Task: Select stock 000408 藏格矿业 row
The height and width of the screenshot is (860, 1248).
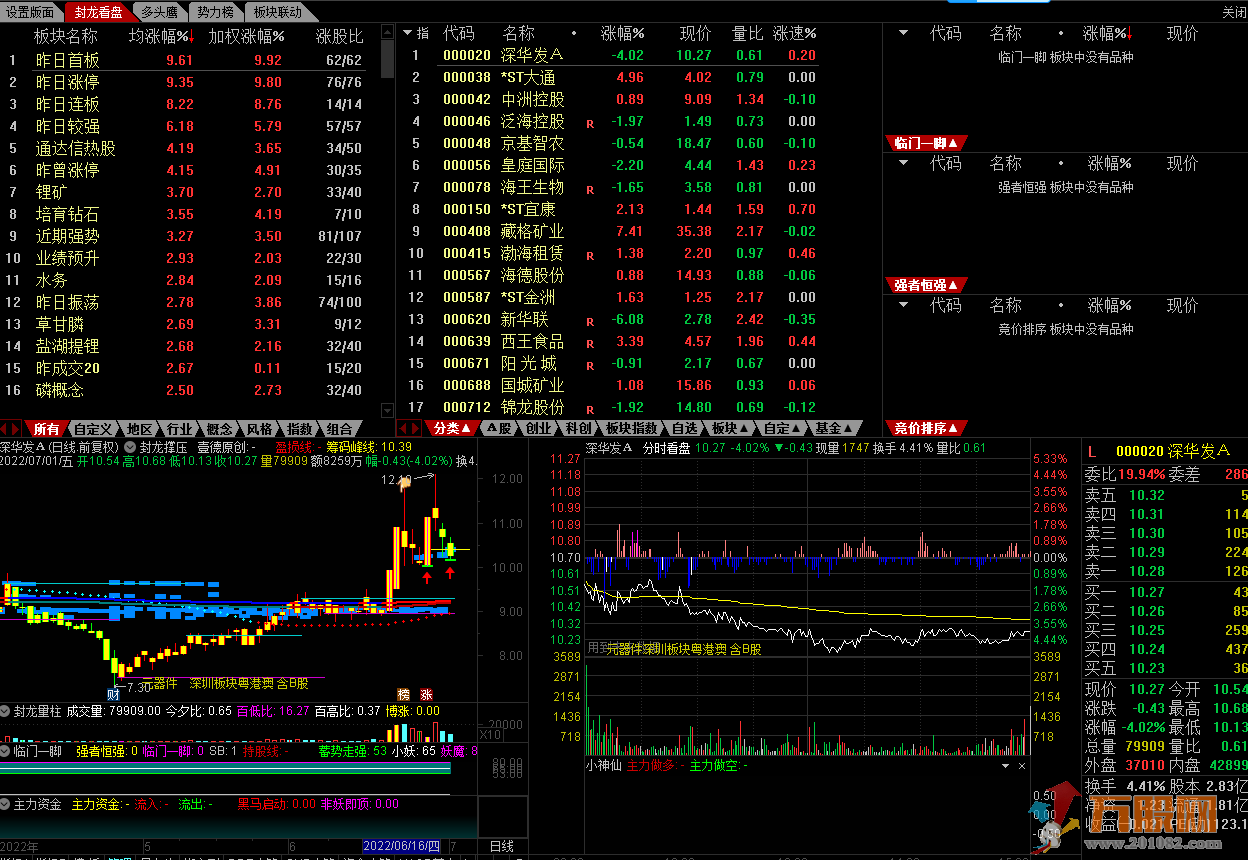Action: click(640, 231)
